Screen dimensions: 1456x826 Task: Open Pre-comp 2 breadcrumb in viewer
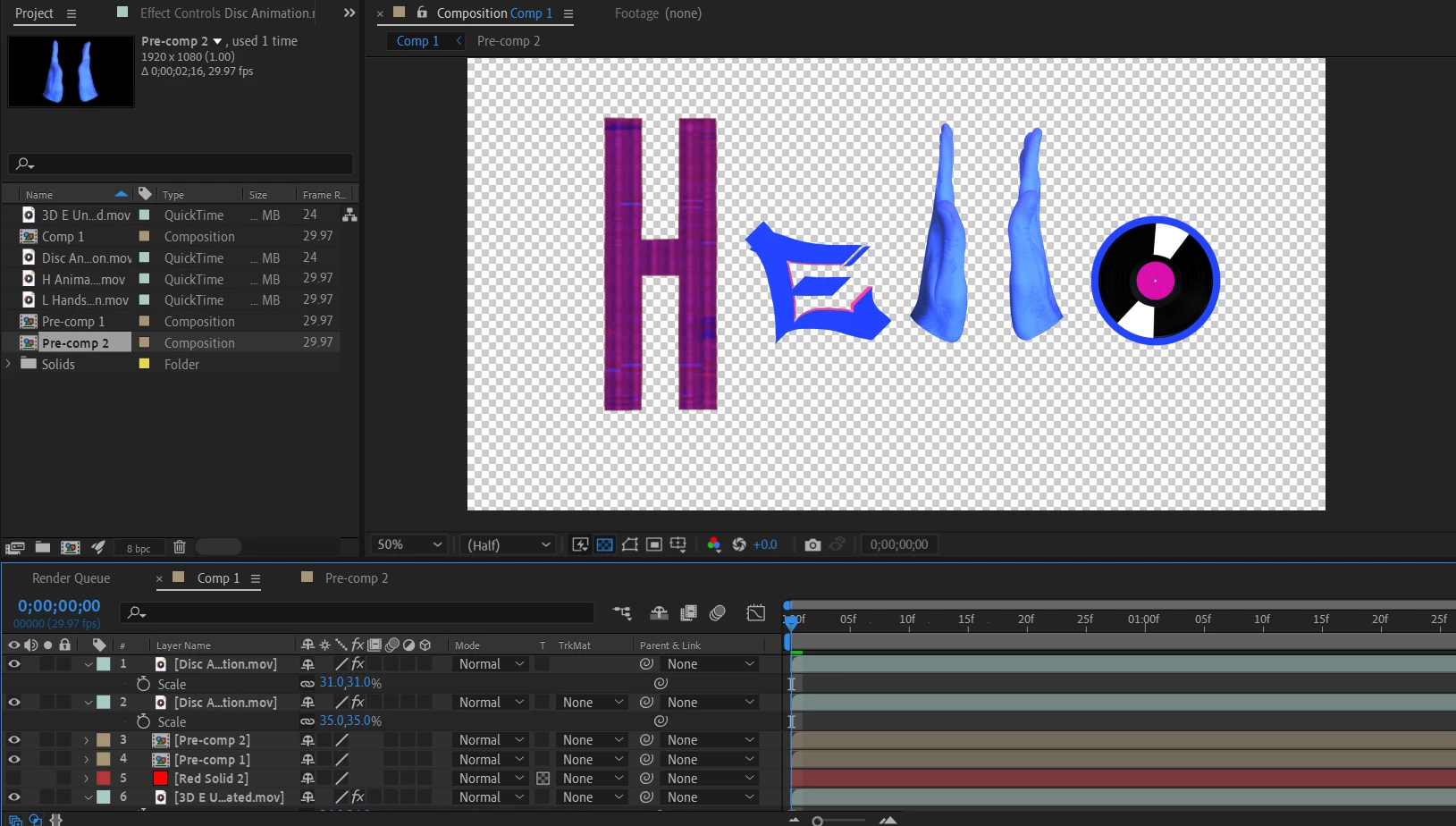click(x=509, y=41)
